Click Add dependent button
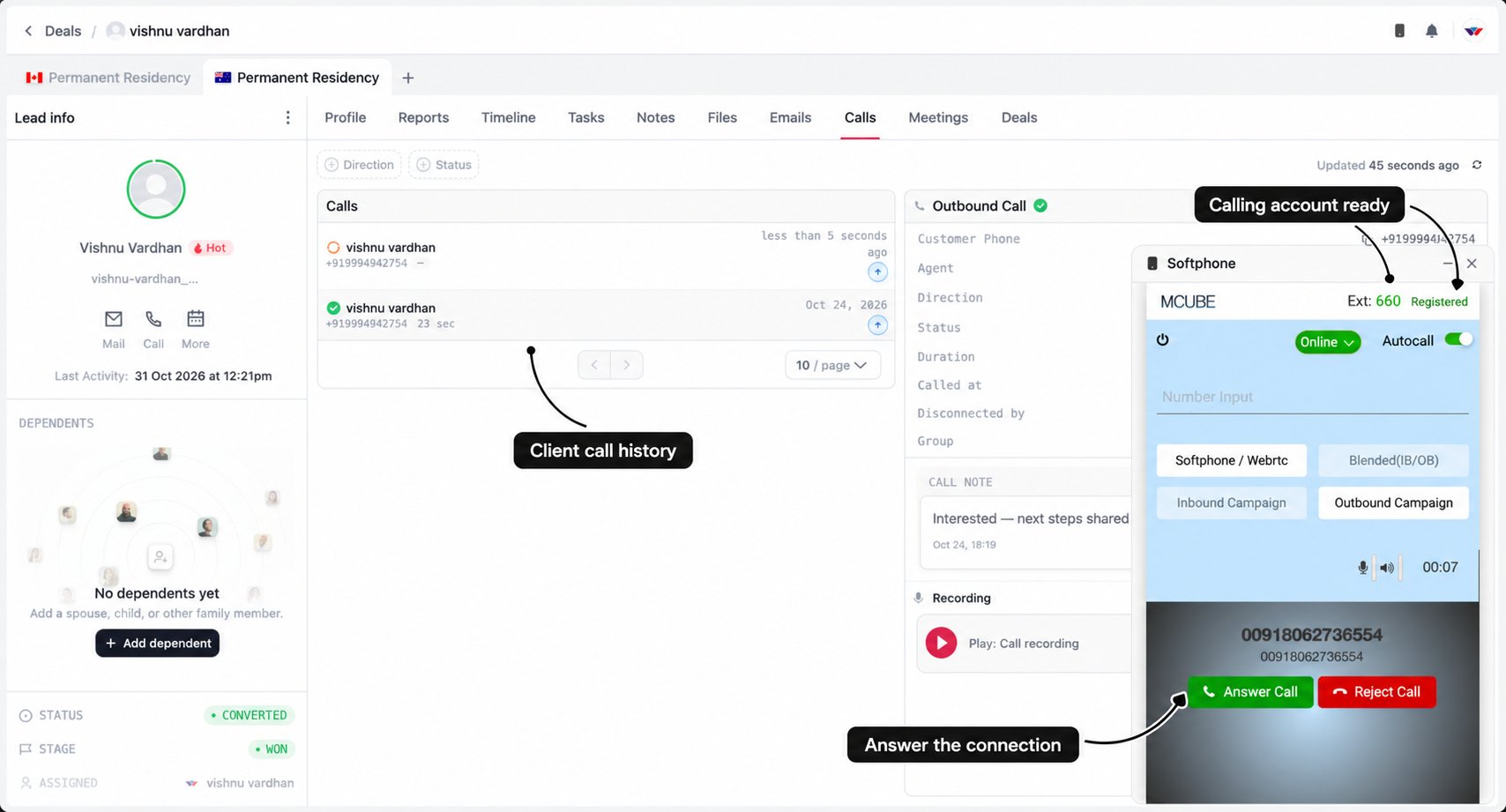1506x812 pixels. coord(157,643)
